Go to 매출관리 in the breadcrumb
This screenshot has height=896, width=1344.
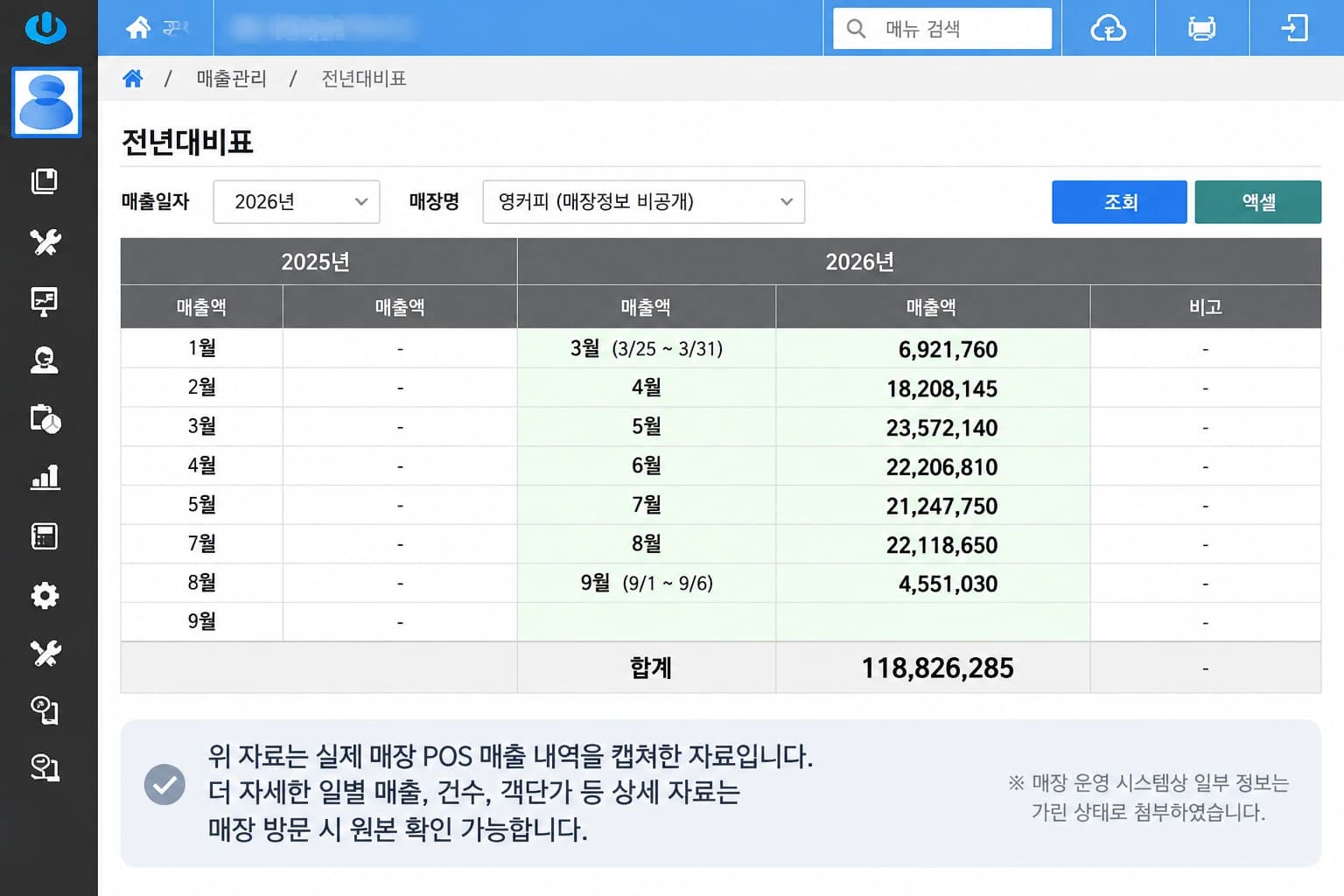[232, 79]
